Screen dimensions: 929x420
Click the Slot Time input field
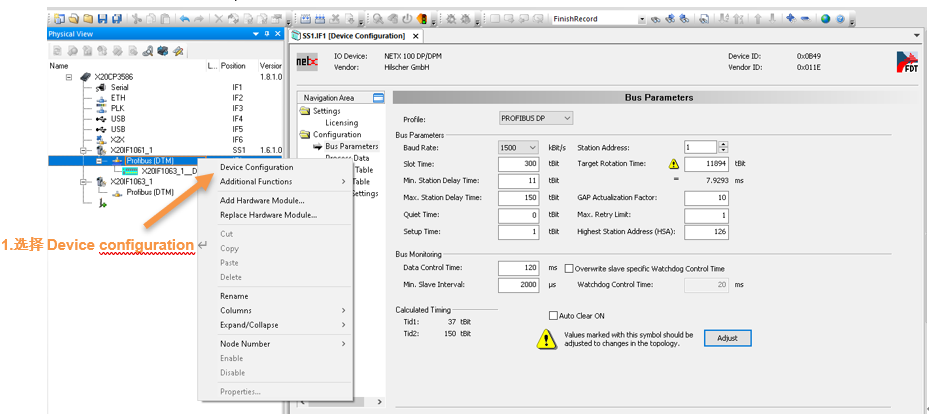pos(518,164)
